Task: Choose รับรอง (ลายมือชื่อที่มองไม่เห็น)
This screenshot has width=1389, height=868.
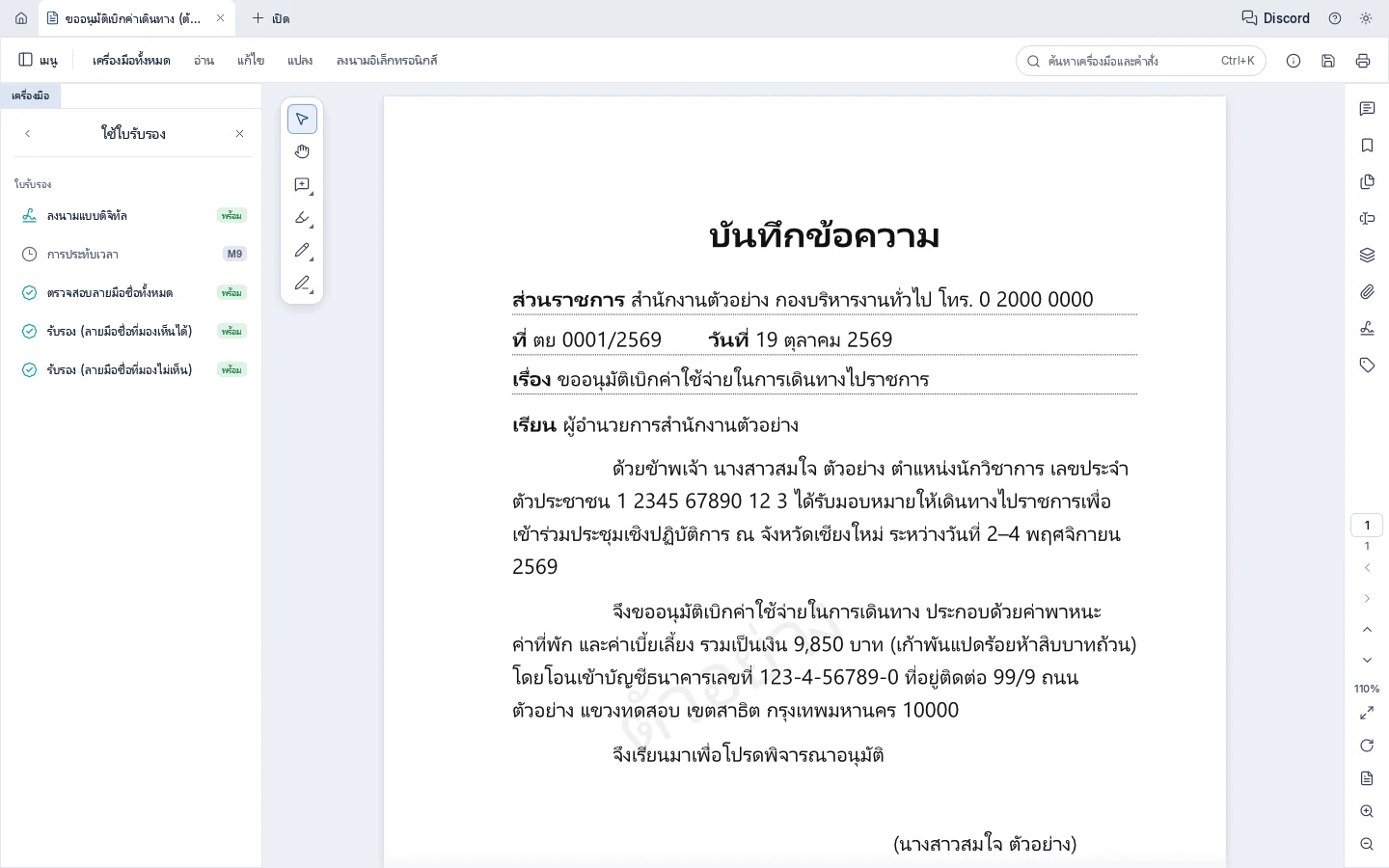Action: (133, 369)
